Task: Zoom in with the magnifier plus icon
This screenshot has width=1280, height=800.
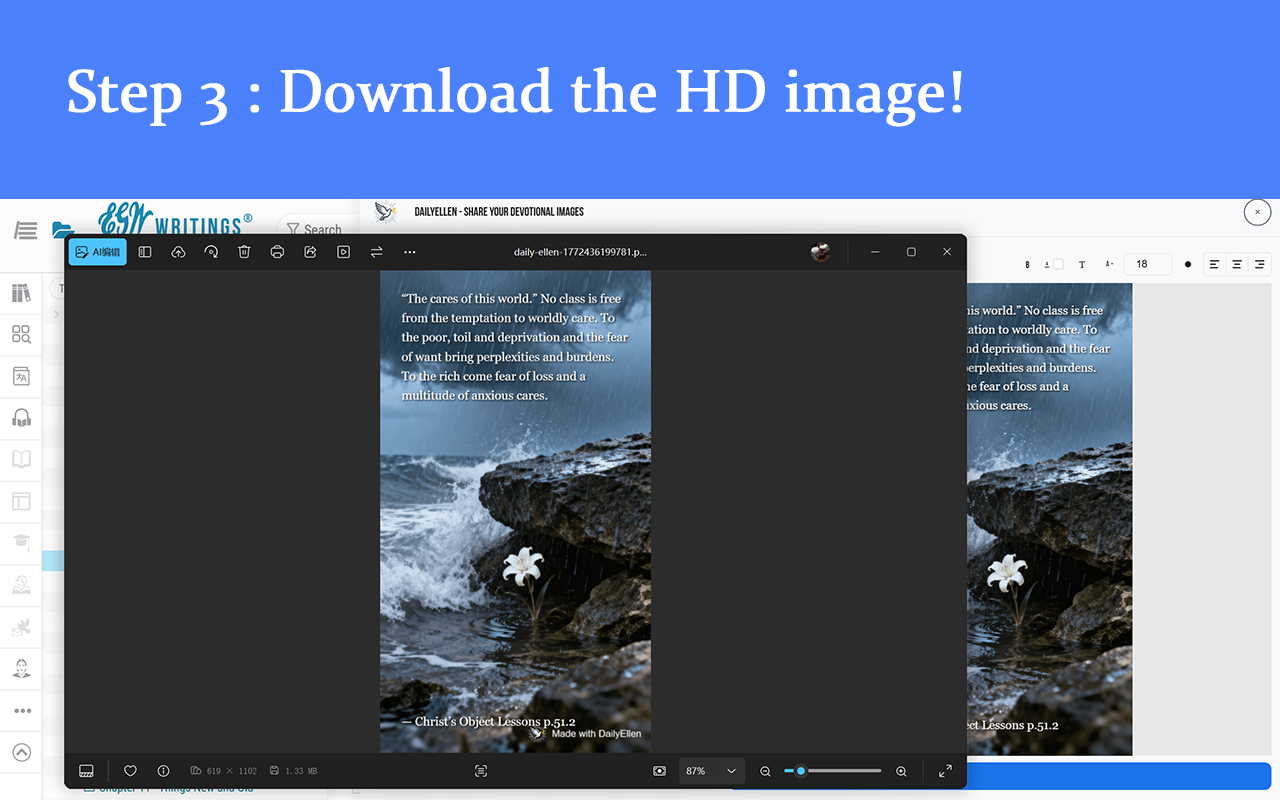Action: tap(901, 771)
